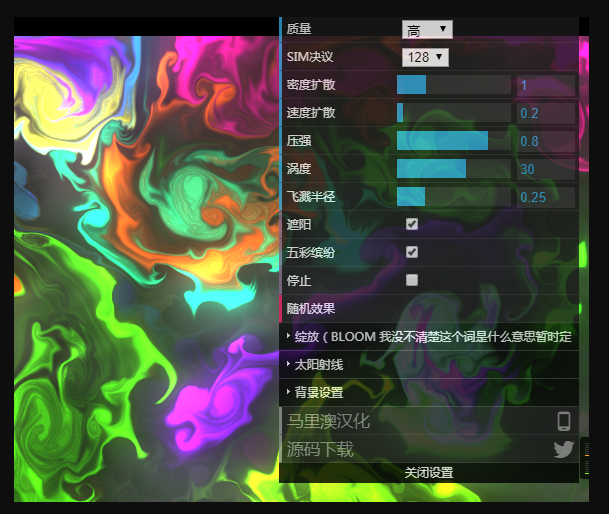The image size is (609, 514).
Task: Uncheck the 五彩缤纷 checkbox
Action: pos(412,252)
